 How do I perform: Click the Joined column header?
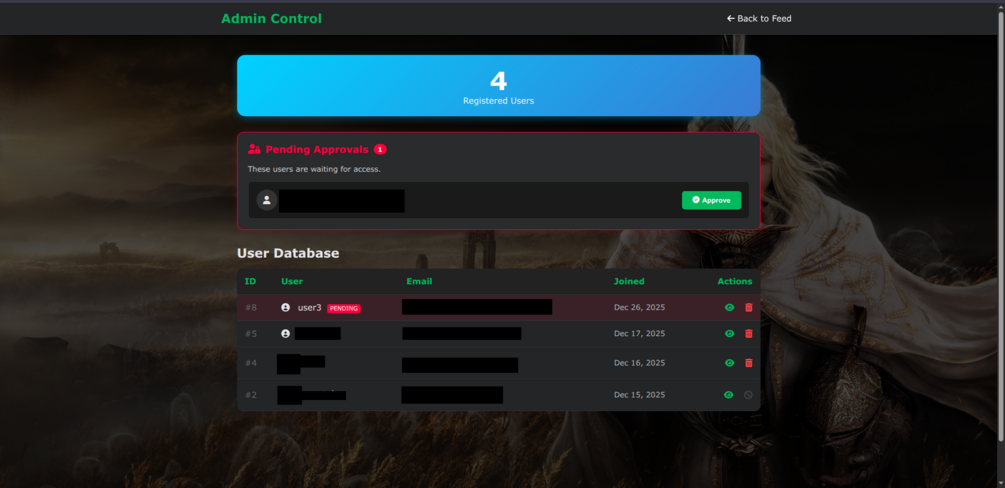tap(629, 281)
